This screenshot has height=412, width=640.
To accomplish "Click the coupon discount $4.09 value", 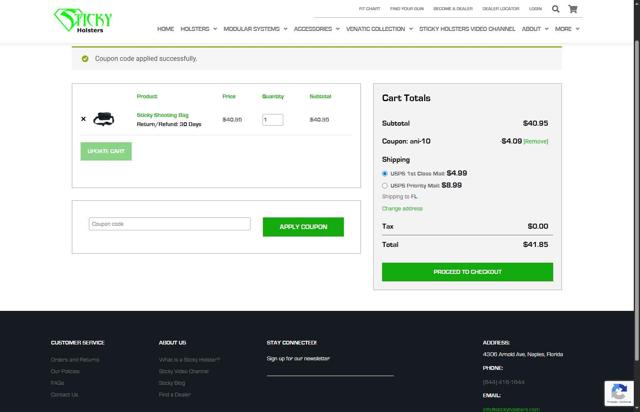I will point(511,141).
